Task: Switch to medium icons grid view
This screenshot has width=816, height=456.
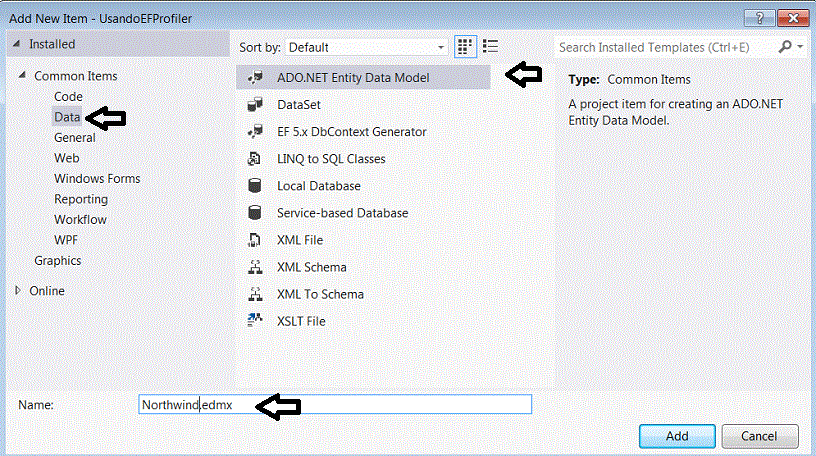Action: point(465,47)
